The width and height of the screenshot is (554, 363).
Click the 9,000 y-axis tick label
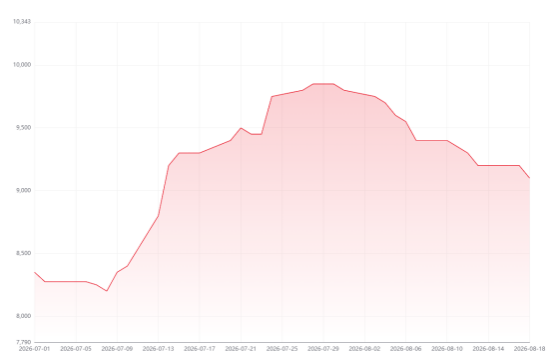[x=23, y=191]
